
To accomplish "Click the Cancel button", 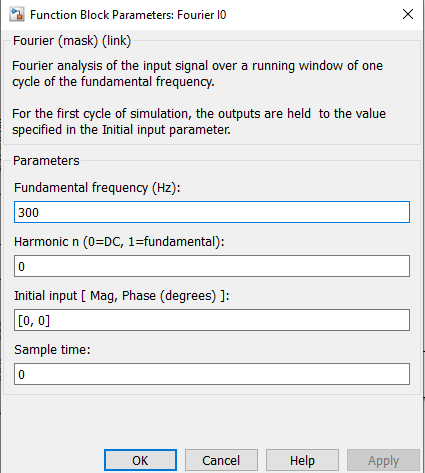I will point(221,460).
